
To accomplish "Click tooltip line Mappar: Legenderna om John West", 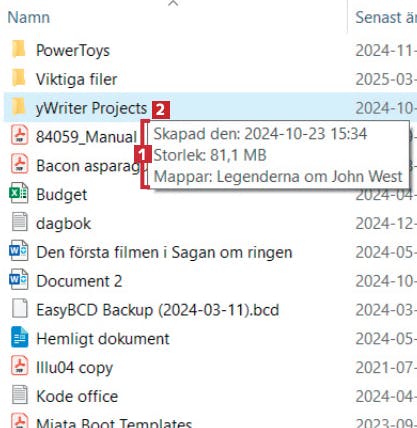I will pyautogui.click(x=278, y=176).
